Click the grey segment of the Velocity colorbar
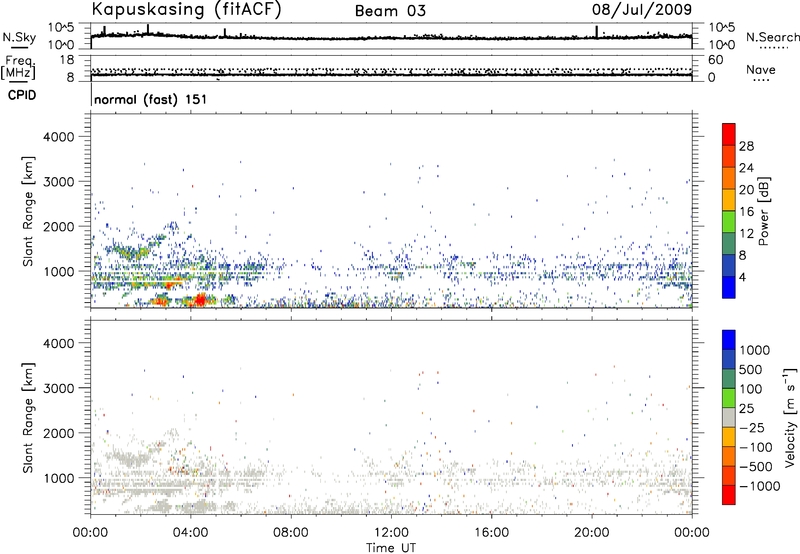 [729, 418]
